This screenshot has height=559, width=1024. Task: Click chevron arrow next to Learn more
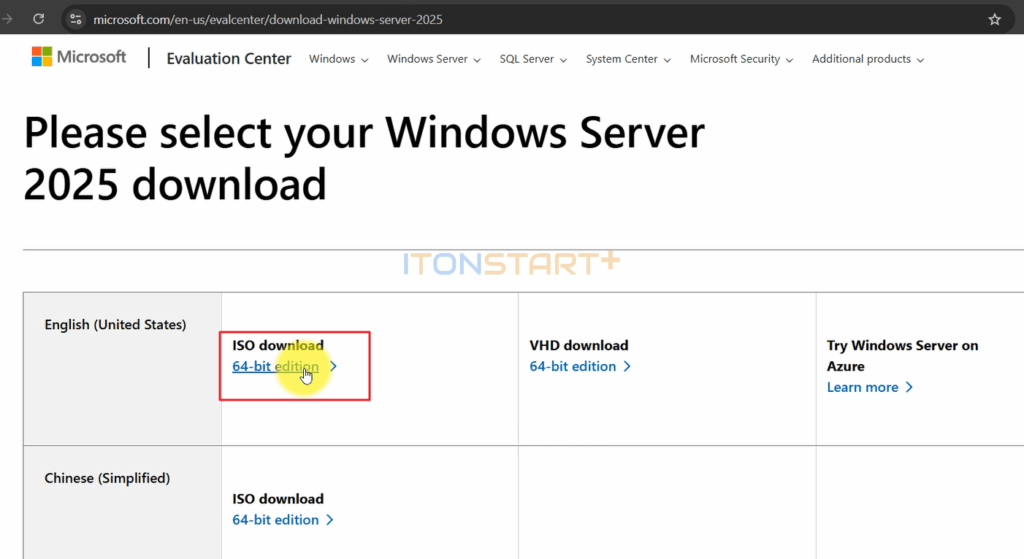click(909, 388)
